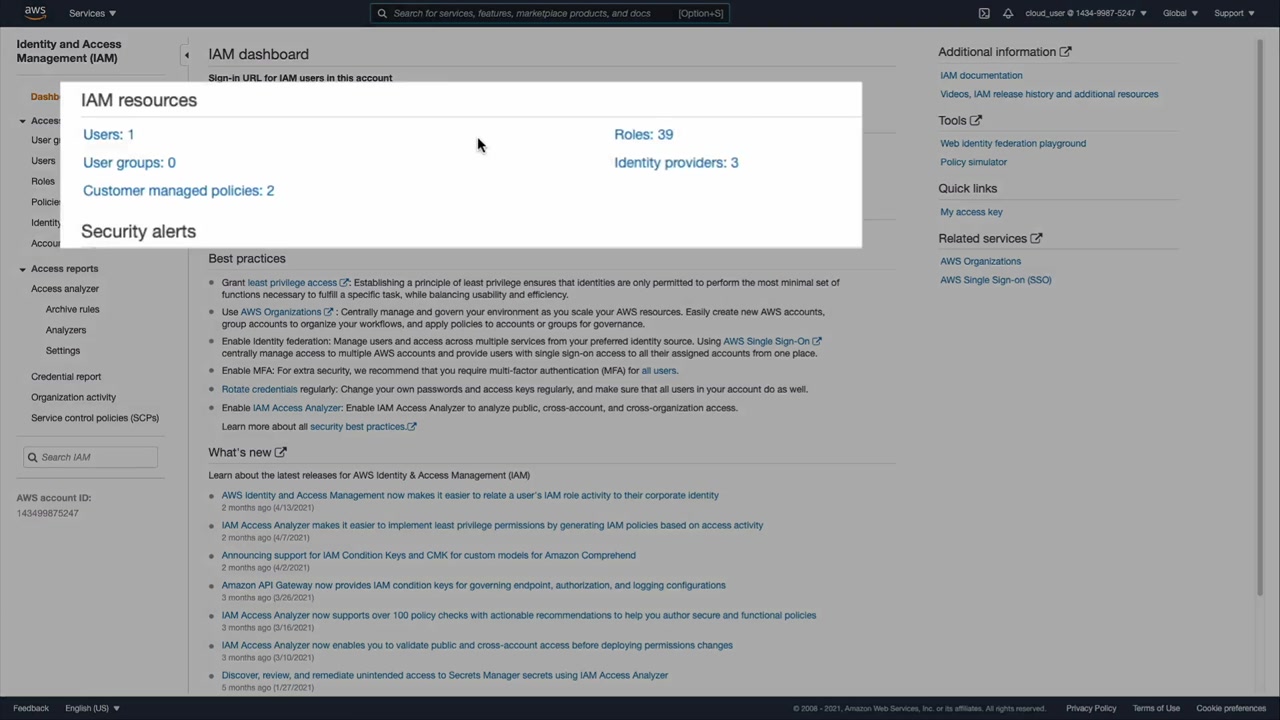Collapse the Access management section arrow
The image size is (1280, 720).
22,121
